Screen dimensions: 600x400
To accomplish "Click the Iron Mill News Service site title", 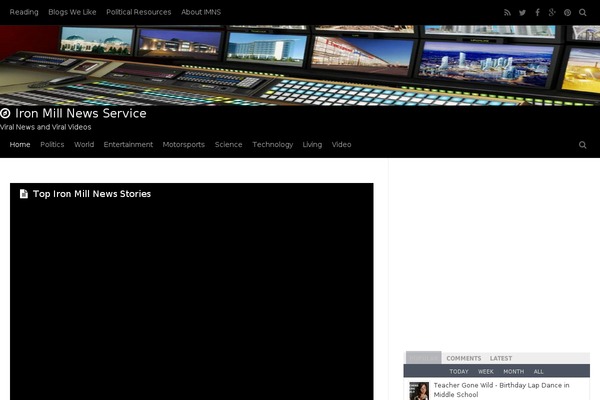I will 81,113.
